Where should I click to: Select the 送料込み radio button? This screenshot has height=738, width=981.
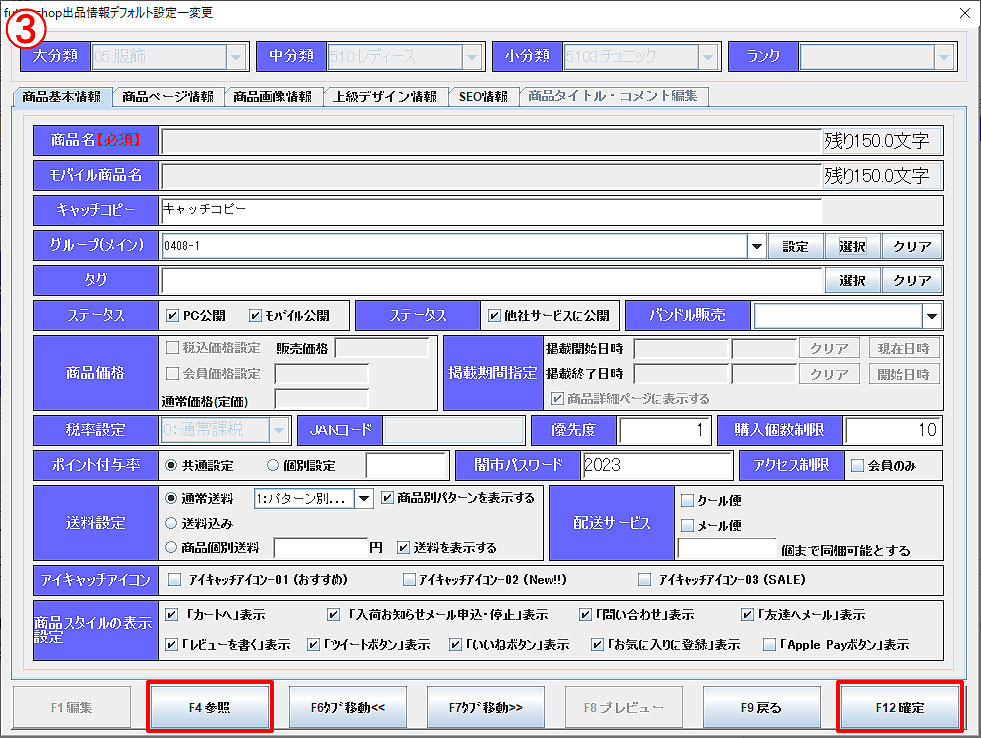pyautogui.click(x=172, y=523)
